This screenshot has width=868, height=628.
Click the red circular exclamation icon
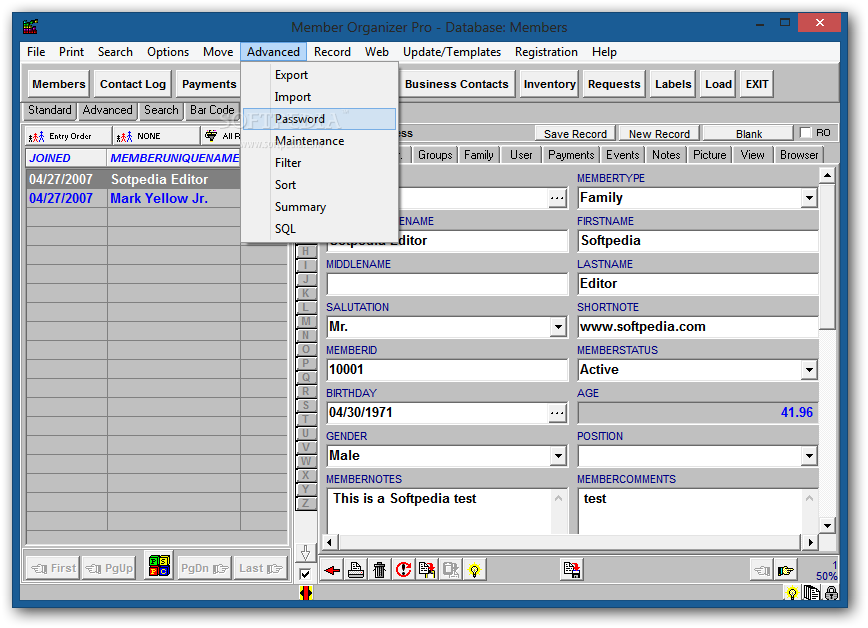[x=403, y=569]
